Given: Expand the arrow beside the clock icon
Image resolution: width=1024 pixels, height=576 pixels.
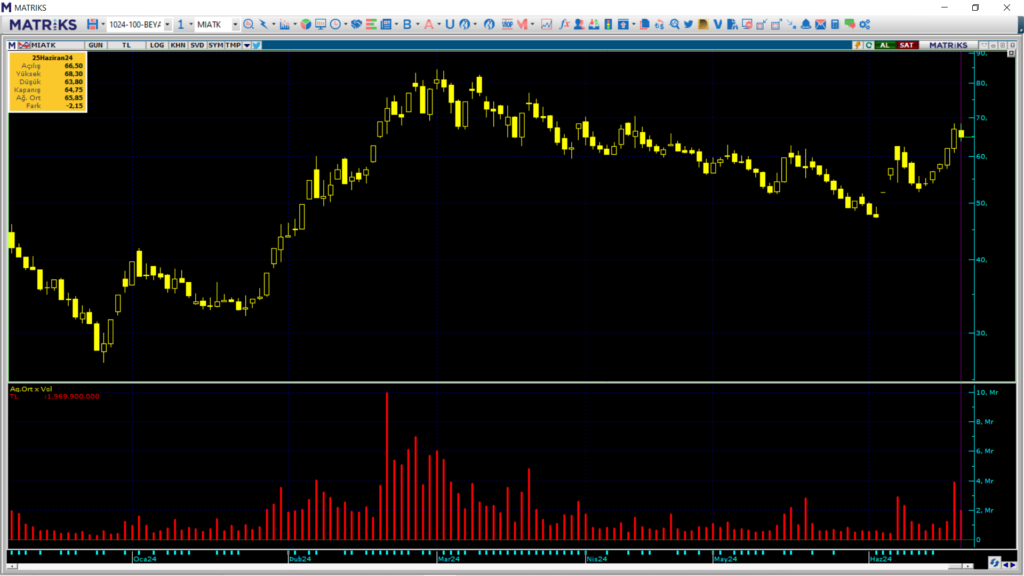Looking at the screenshot, I should tap(345, 25).
